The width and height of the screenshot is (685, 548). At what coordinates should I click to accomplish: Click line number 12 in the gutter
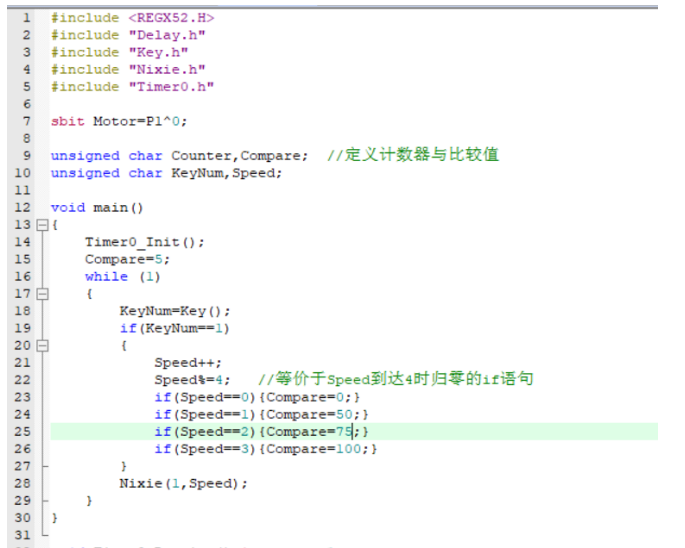(x=22, y=208)
